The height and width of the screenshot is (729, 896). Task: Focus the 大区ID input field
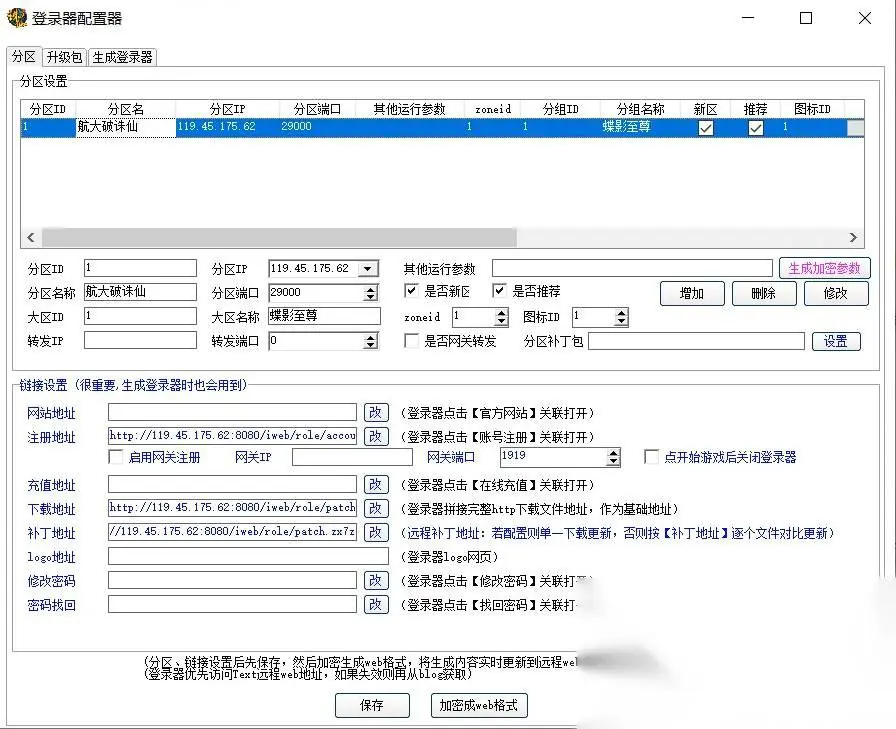pos(140,316)
